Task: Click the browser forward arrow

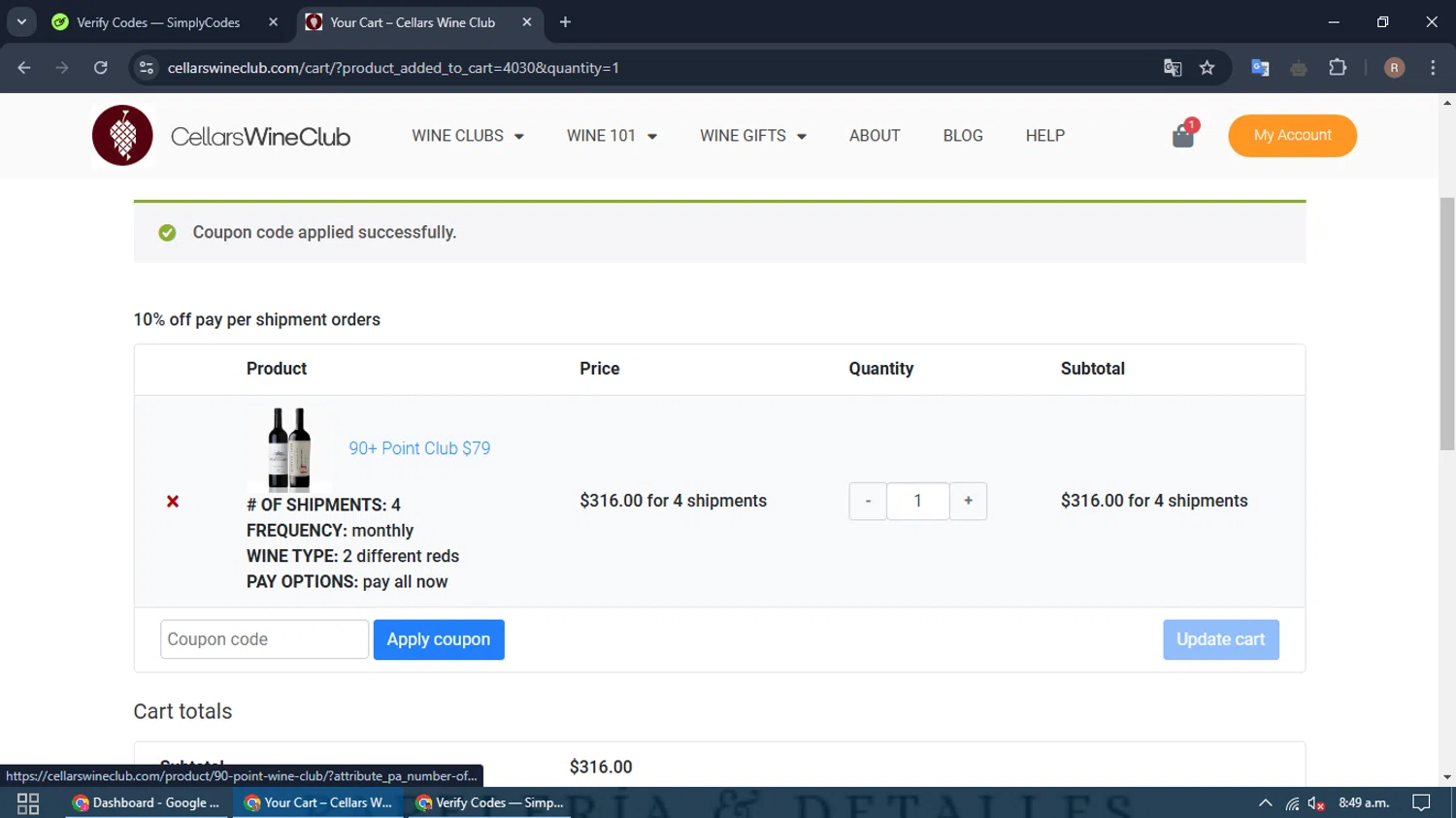Action: coord(62,68)
